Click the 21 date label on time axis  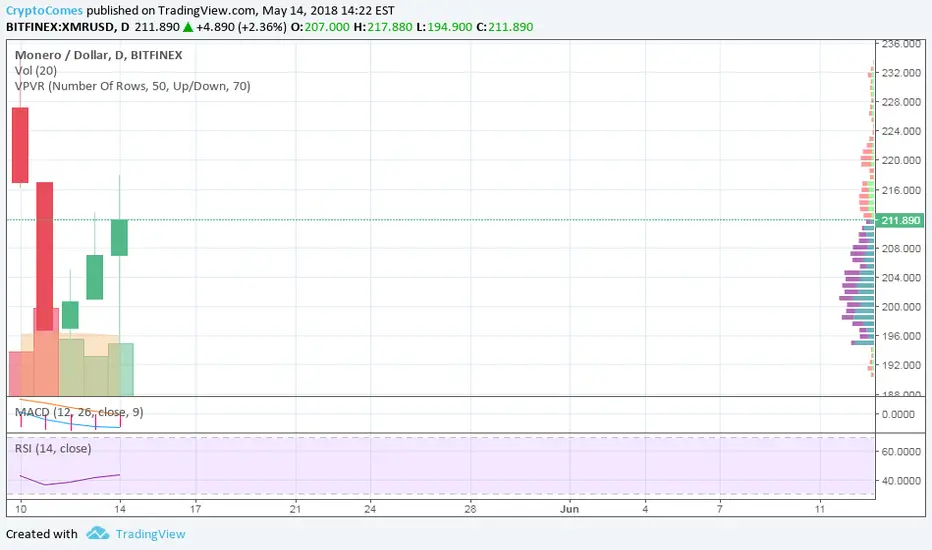click(295, 508)
